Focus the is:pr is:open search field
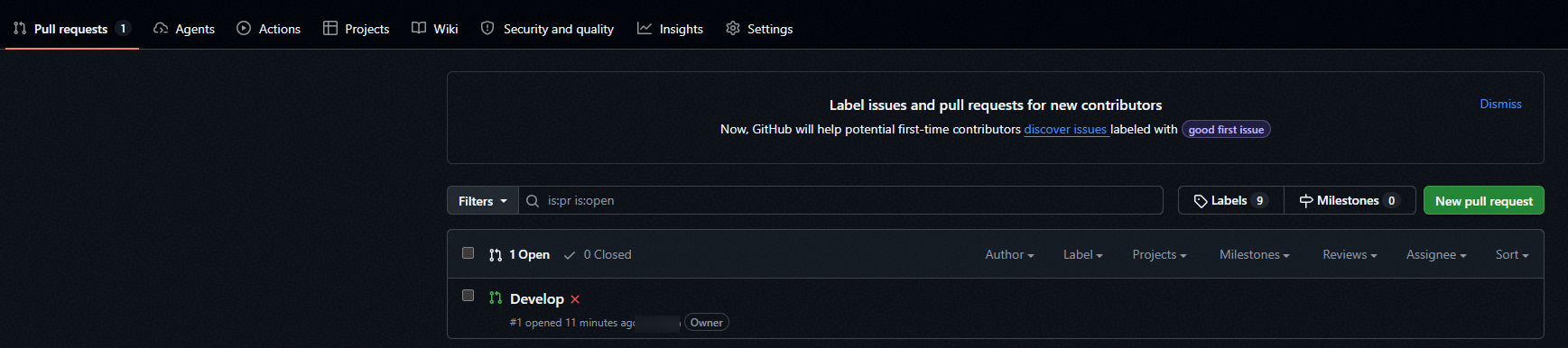This screenshot has height=348, width=1568. [841, 201]
